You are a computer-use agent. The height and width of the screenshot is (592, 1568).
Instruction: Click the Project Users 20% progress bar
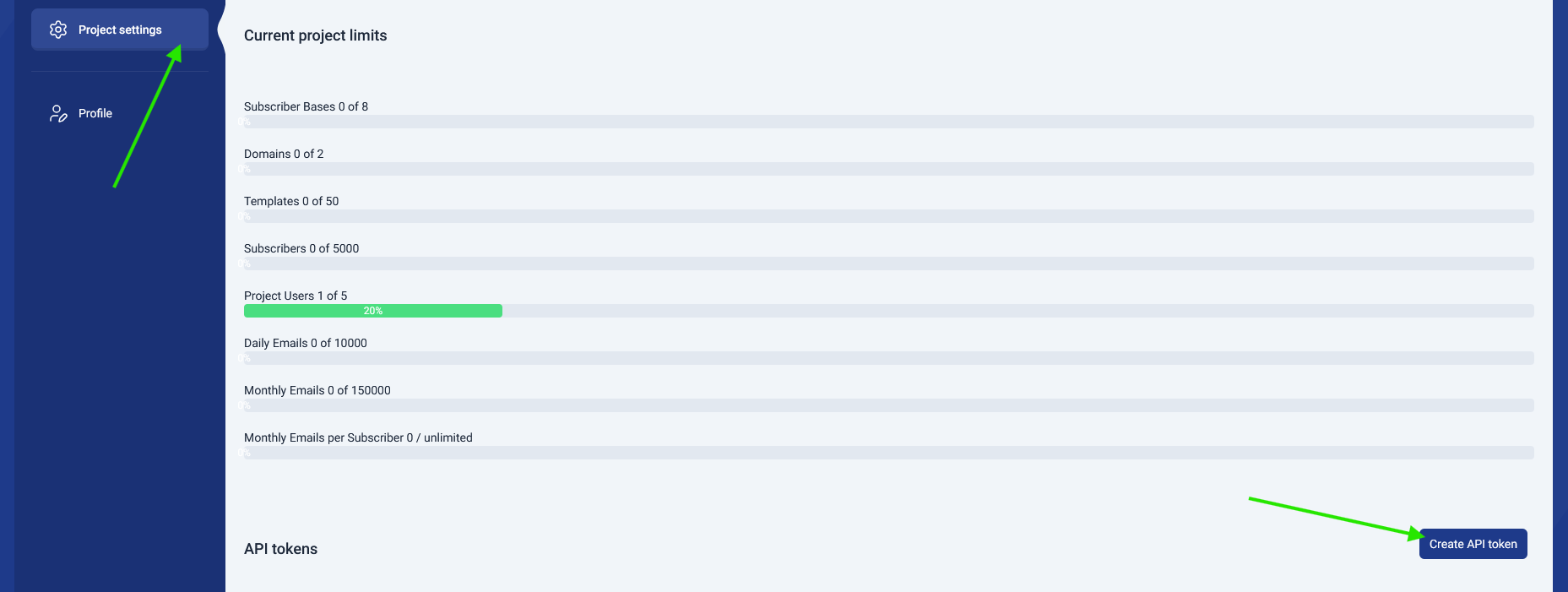point(888,311)
